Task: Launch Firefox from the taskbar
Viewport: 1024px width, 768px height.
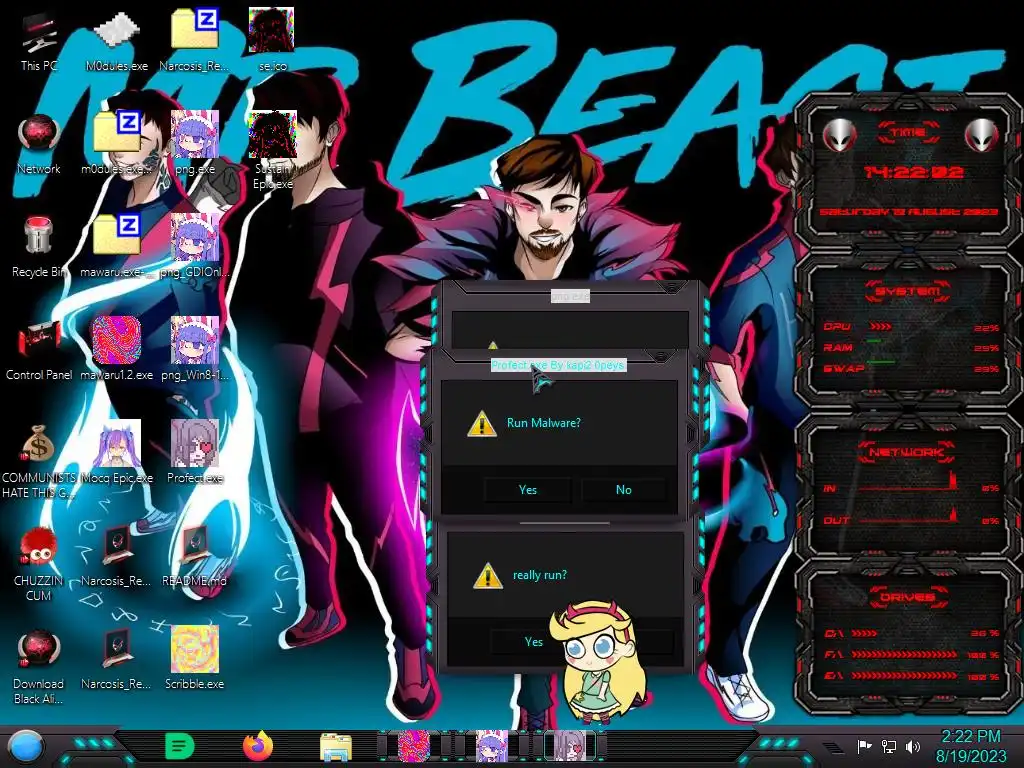Action: pyautogui.click(x=258, y=746)
